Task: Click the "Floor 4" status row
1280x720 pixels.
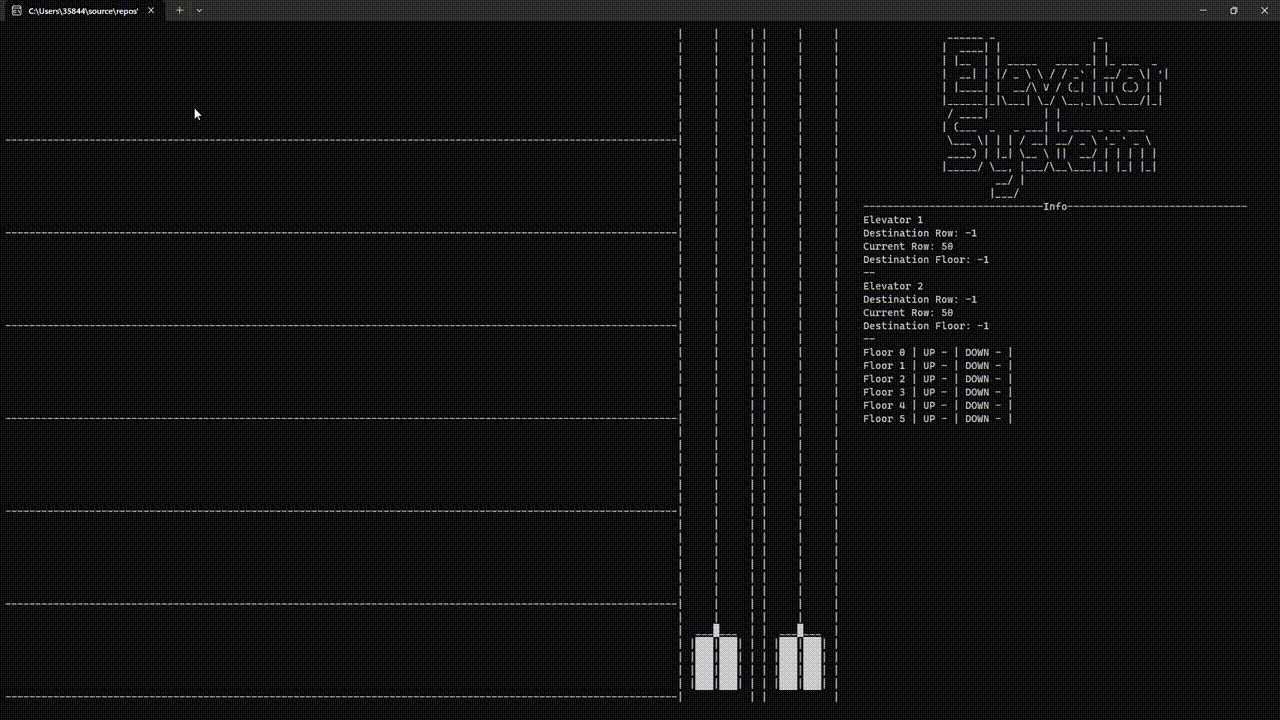Action: coord(938,405)
